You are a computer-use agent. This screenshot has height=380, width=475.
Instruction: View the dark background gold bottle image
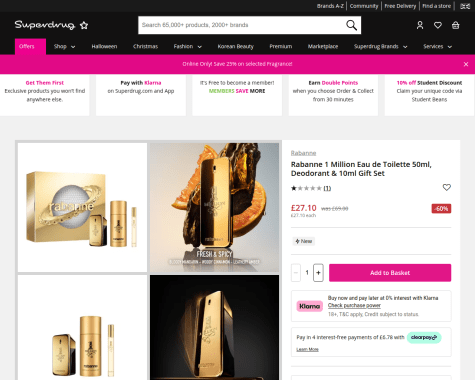214,327
